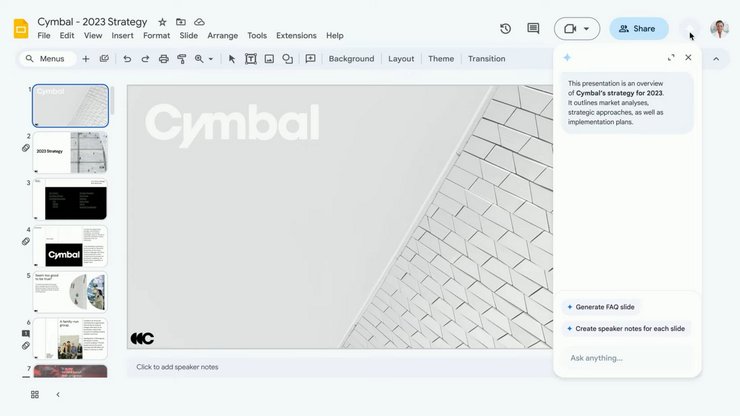The image size is (740, 416).
Task: Click the link icon beside slide 2
Action: point(26,148)
